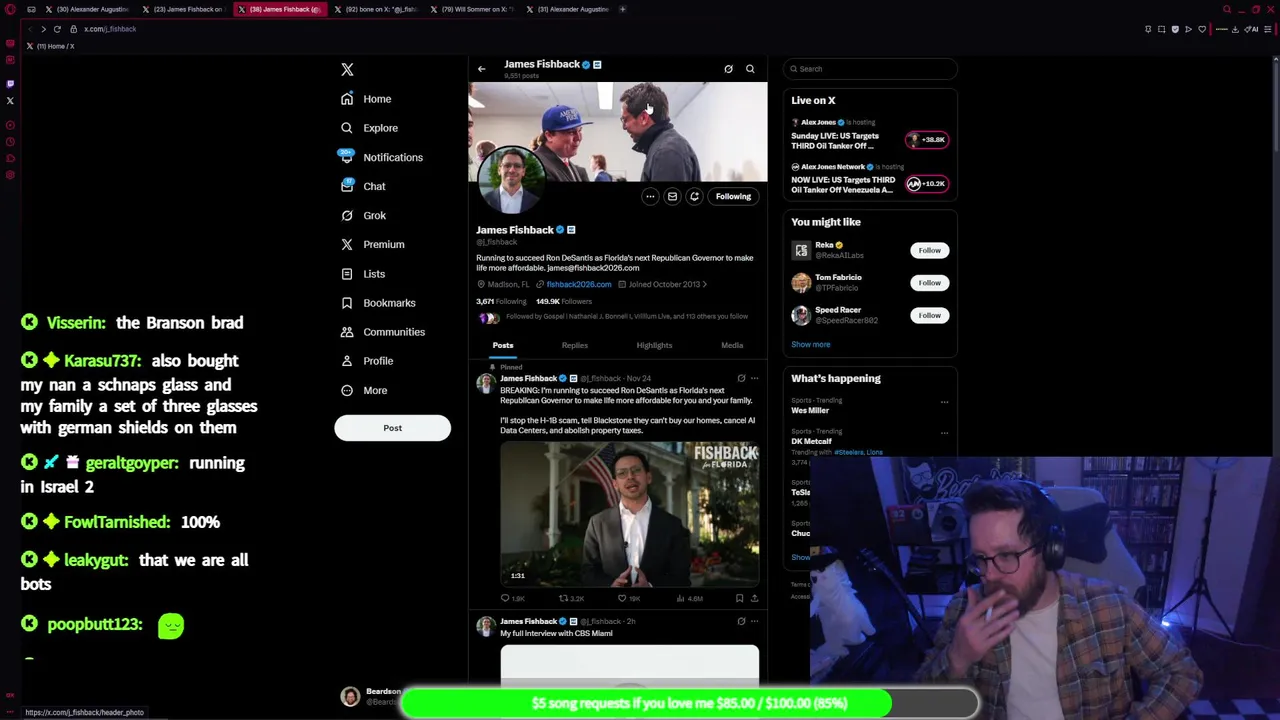The height and width of the screenshot is (720, 1280).
Task: Click the message envelope icon on profile
Action: (x=672, y=196)
